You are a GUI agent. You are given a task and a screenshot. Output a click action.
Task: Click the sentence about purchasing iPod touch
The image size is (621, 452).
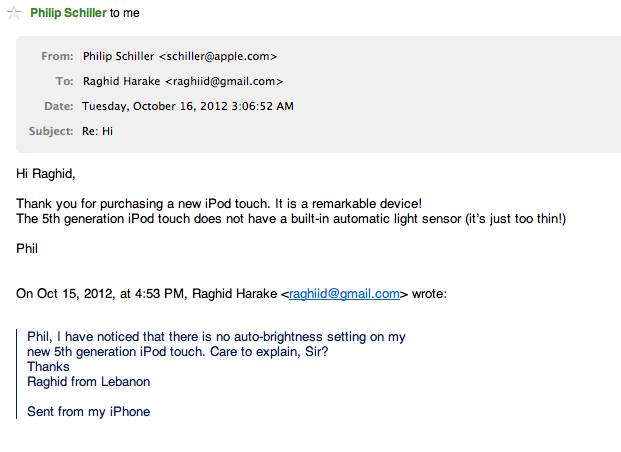[219, 204]
